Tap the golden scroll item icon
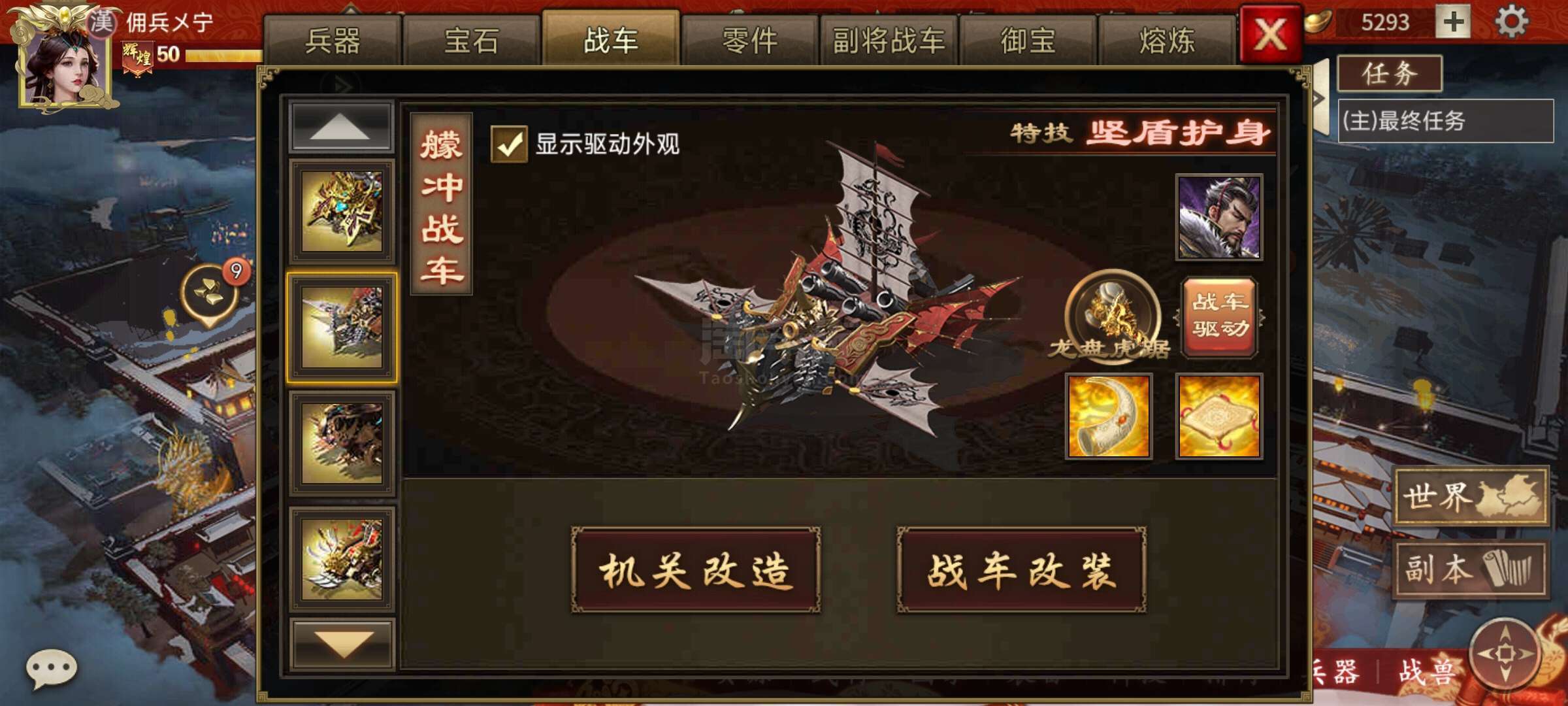Image resolution: width=1568 pixels, height=706 pixels. [x=1219, y=416]
